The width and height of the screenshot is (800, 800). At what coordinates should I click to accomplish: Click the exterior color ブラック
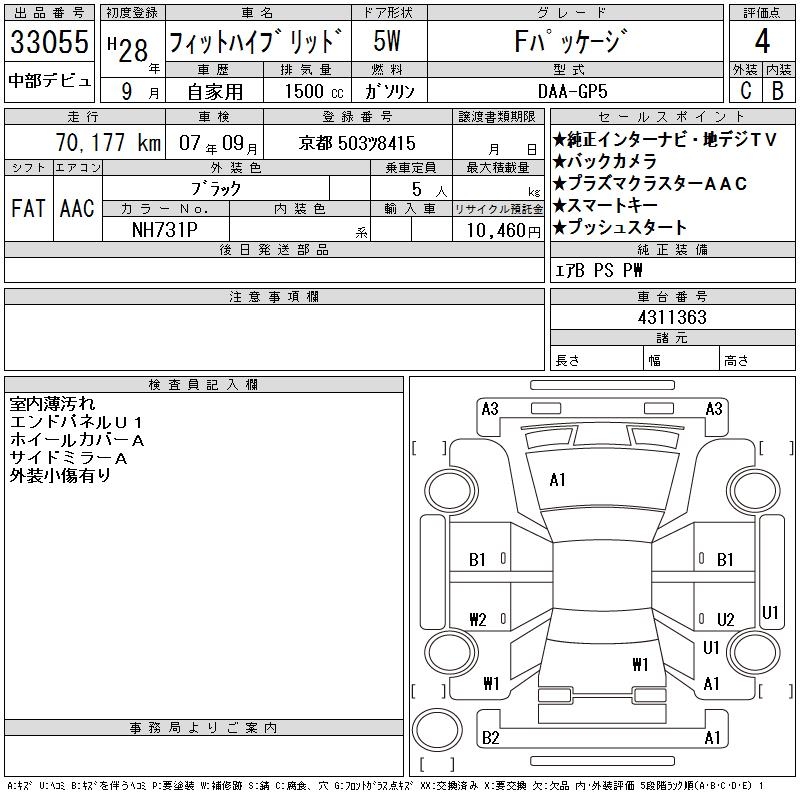[216, 189]
